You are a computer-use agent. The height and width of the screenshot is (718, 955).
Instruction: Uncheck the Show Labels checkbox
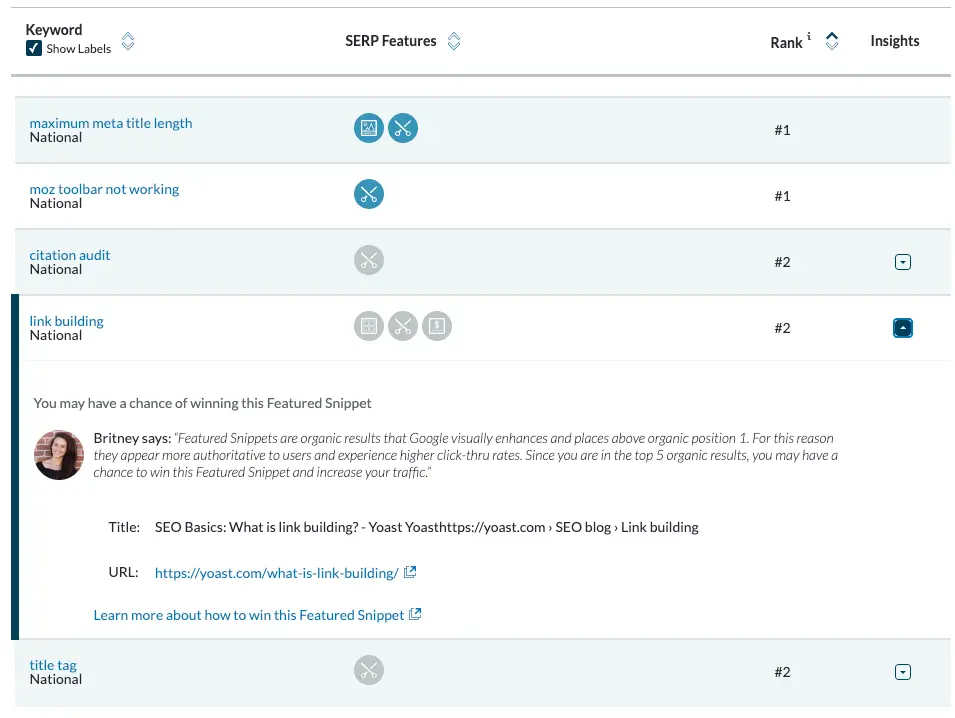click(x=34, y=49)
